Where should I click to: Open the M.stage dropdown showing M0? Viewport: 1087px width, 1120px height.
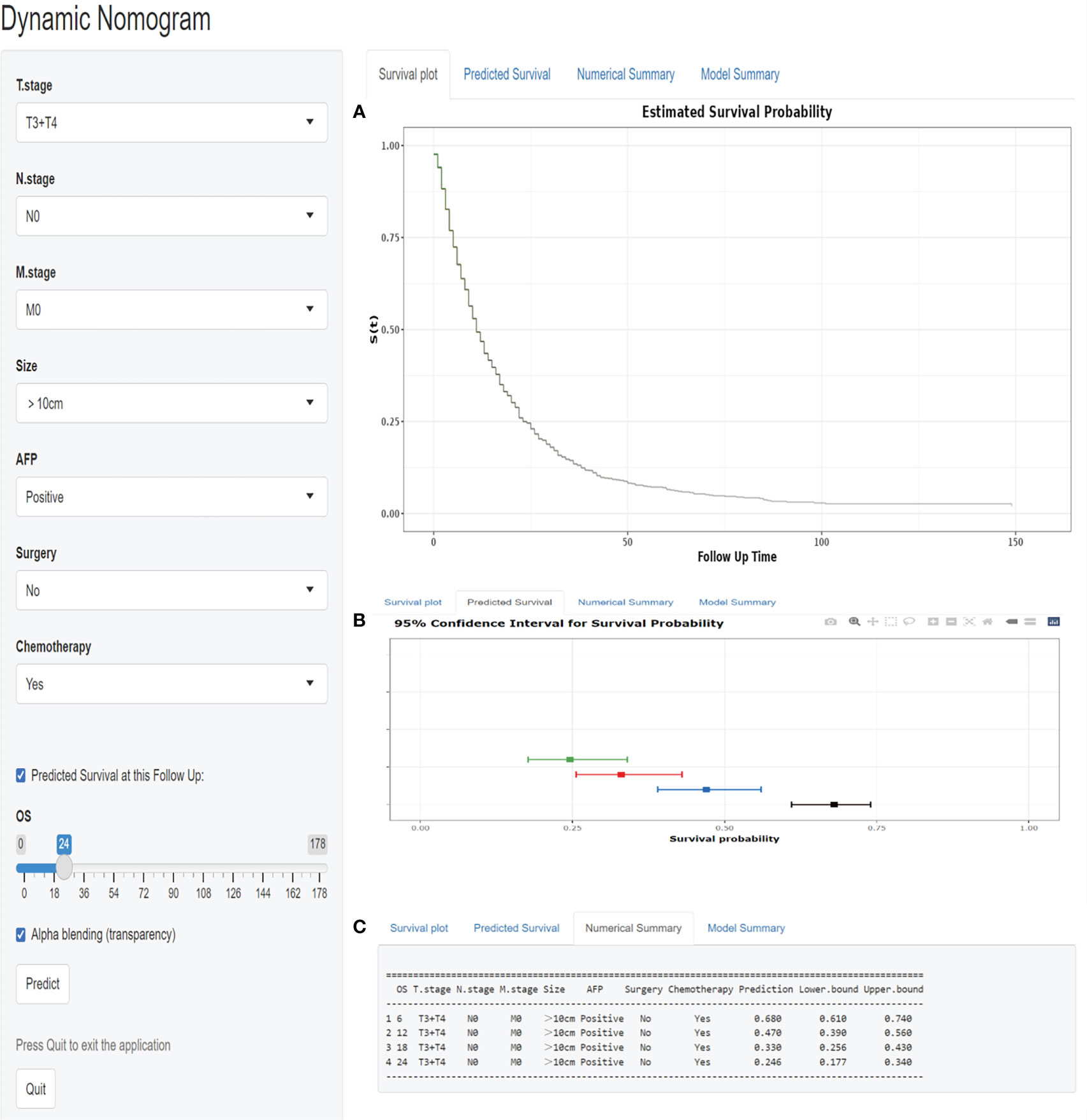tap(171, 310)
